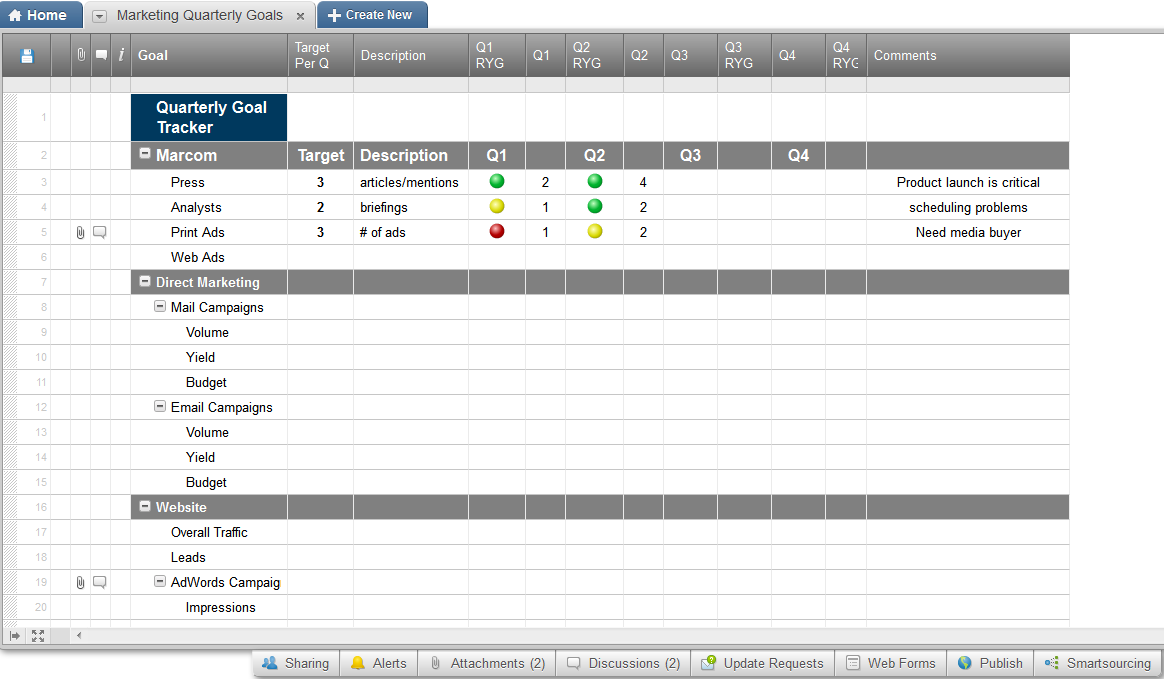
Task: Open Update Requests panel
Action: (762, 663)
